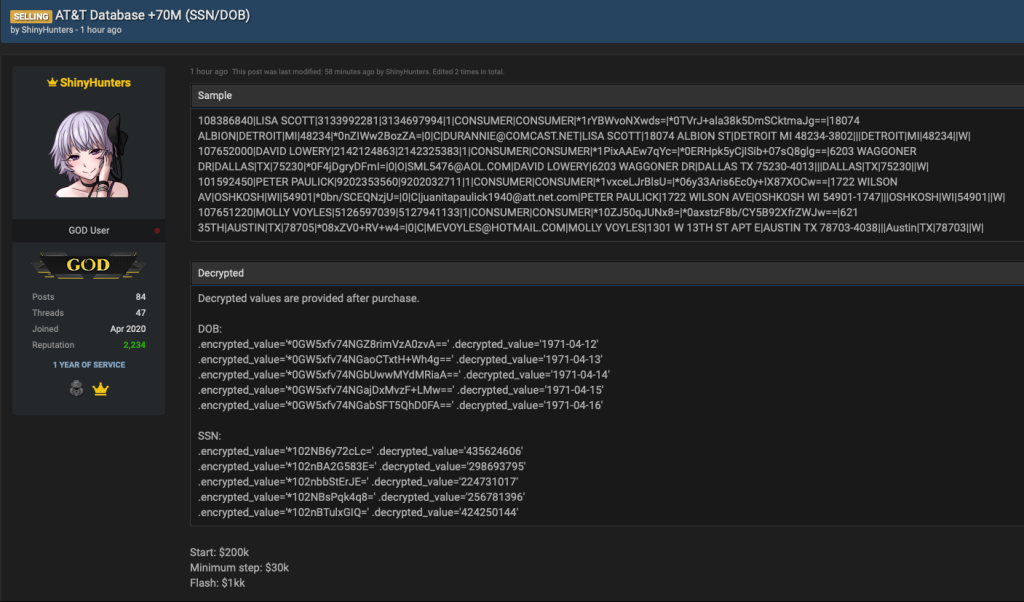Image resolution: width=1024 pixels, height=602 pixels.
Task: Click the yellow SELLING tag badge
Action: point(30,15)
